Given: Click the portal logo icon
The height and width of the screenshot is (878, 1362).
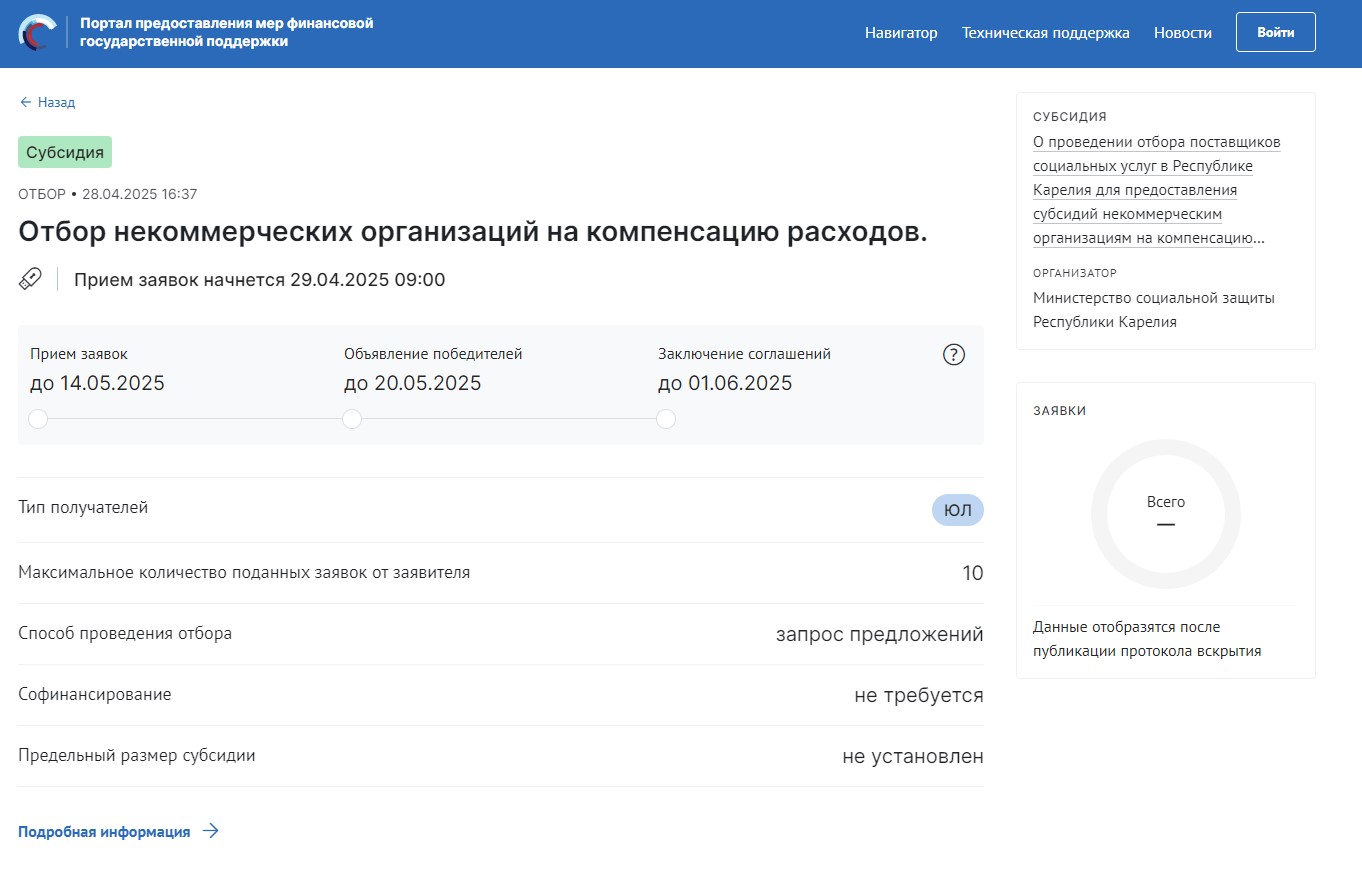Looking at the screenshot, I should [38, 33].
